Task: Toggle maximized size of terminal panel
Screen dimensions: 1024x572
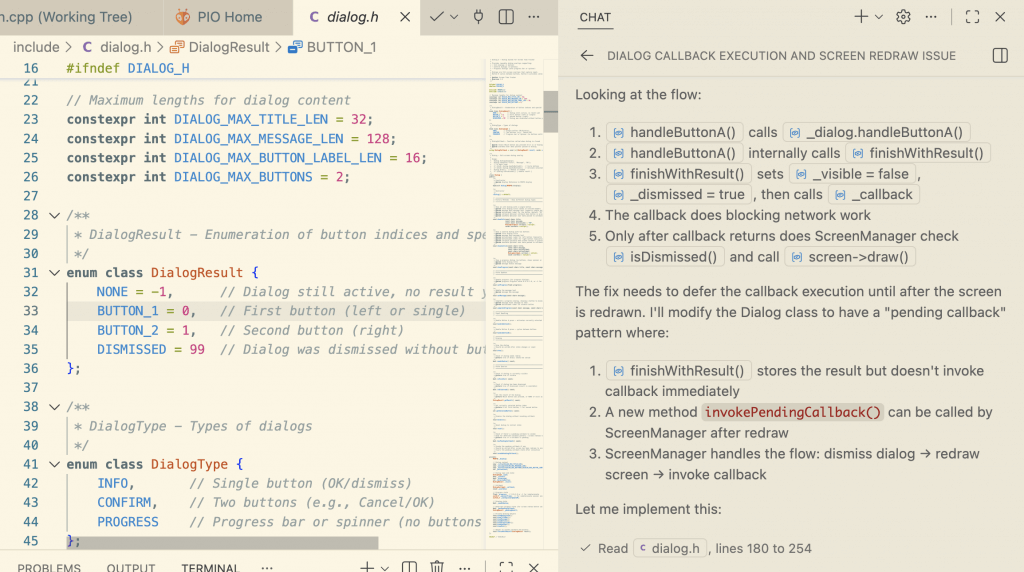Action: (506, 567)
